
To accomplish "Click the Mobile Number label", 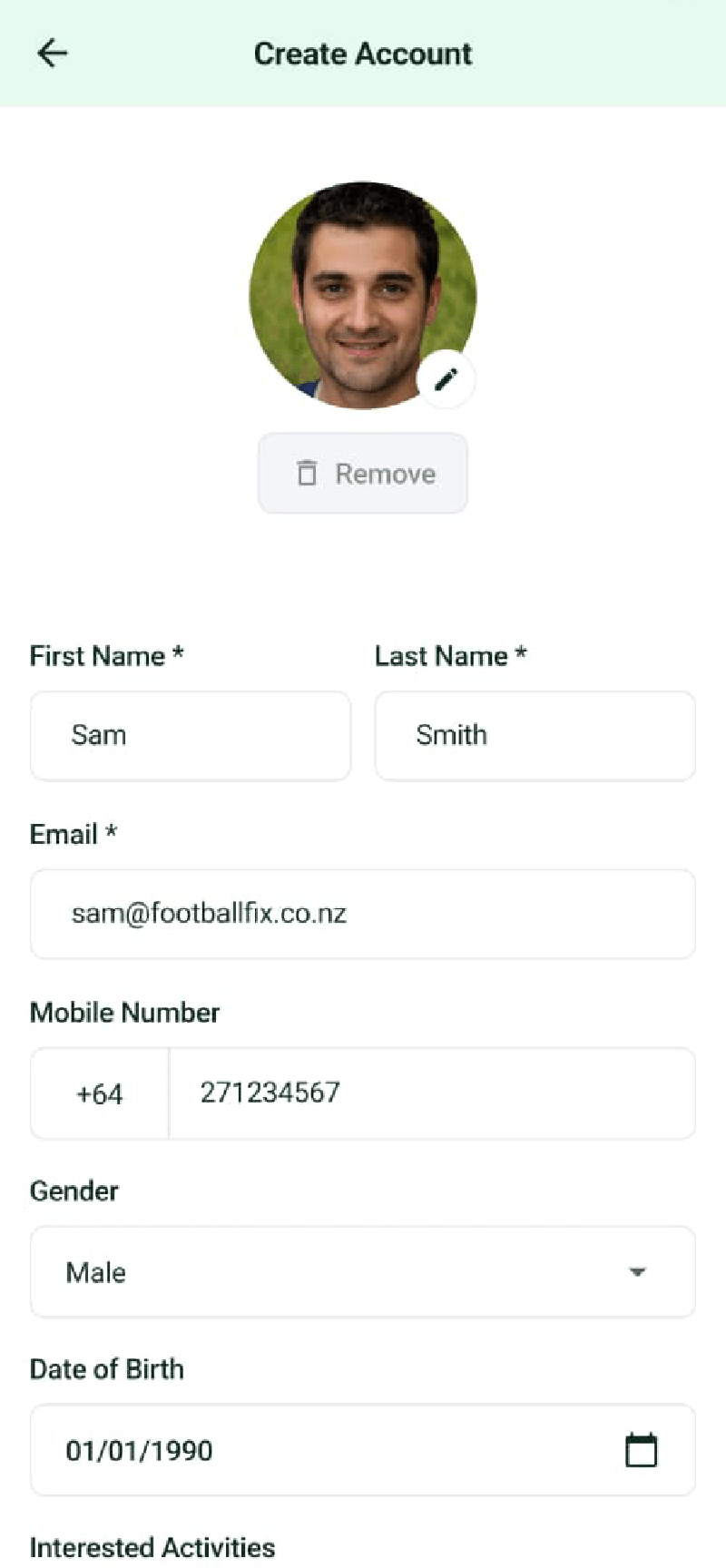I will pos(125,1013).
